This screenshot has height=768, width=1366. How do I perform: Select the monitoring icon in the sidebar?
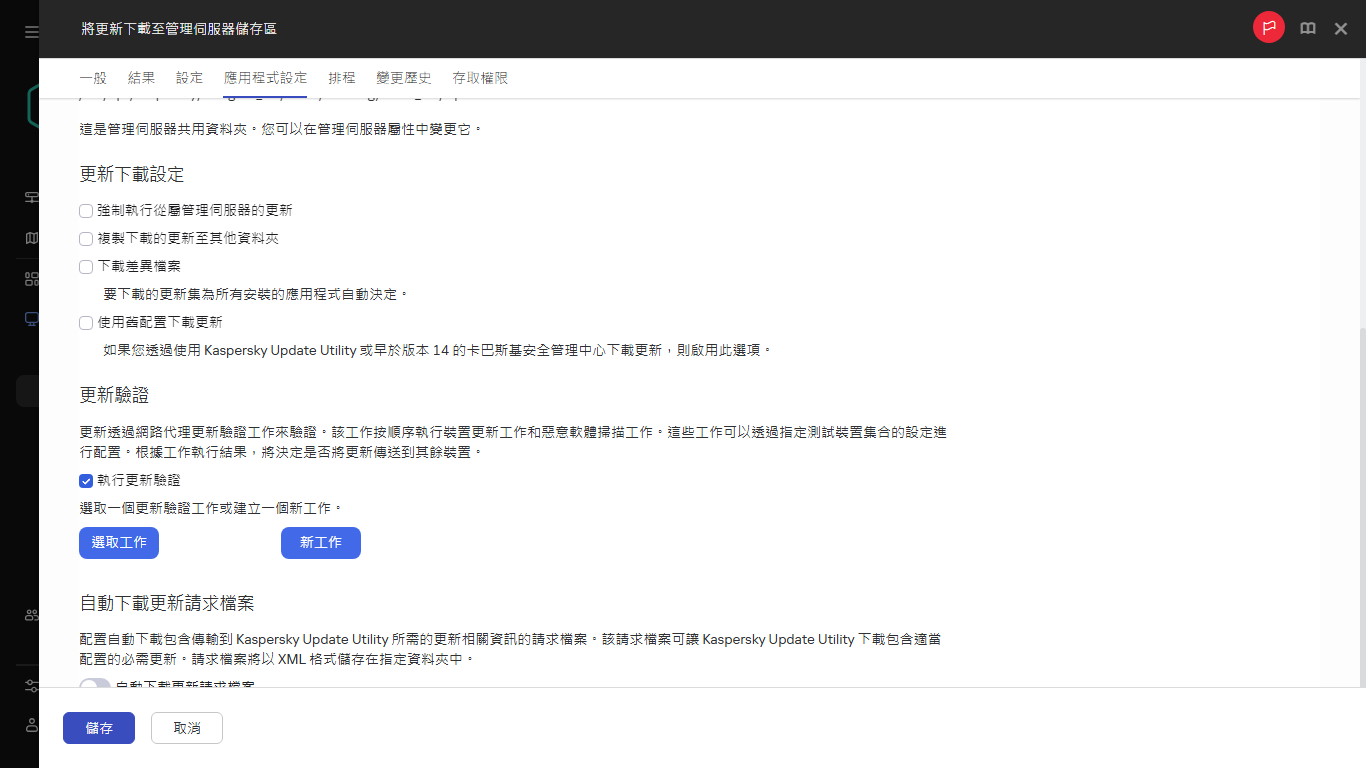coord(30,197)
